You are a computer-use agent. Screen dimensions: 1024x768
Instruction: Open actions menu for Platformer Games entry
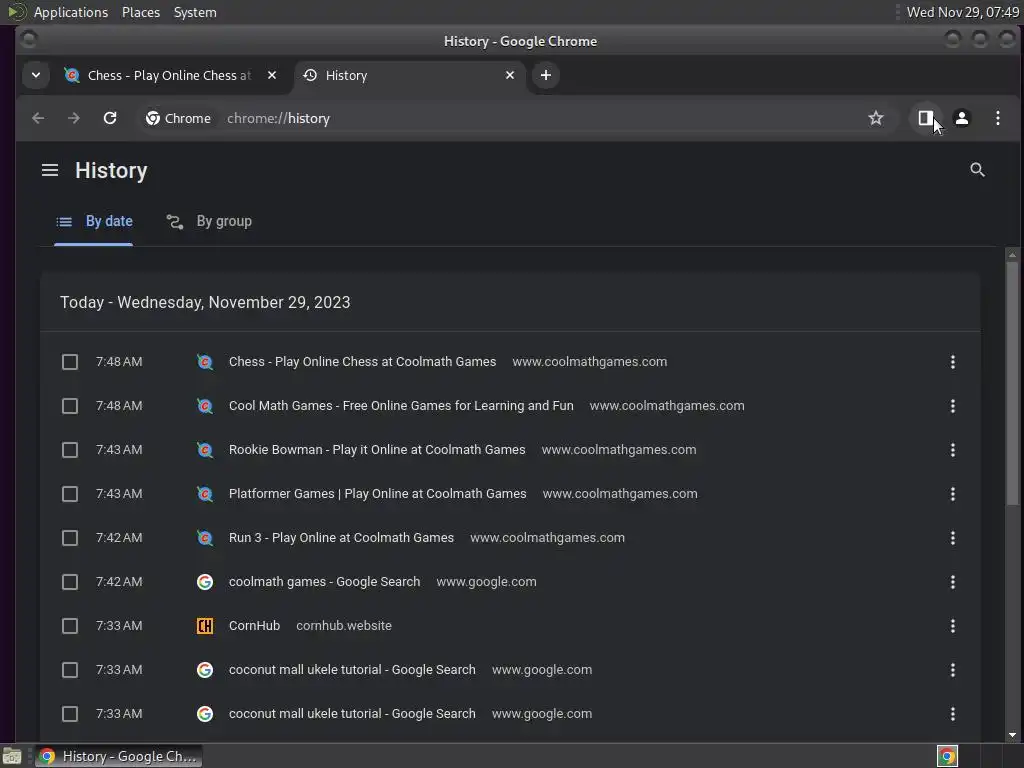pos(953,494)
